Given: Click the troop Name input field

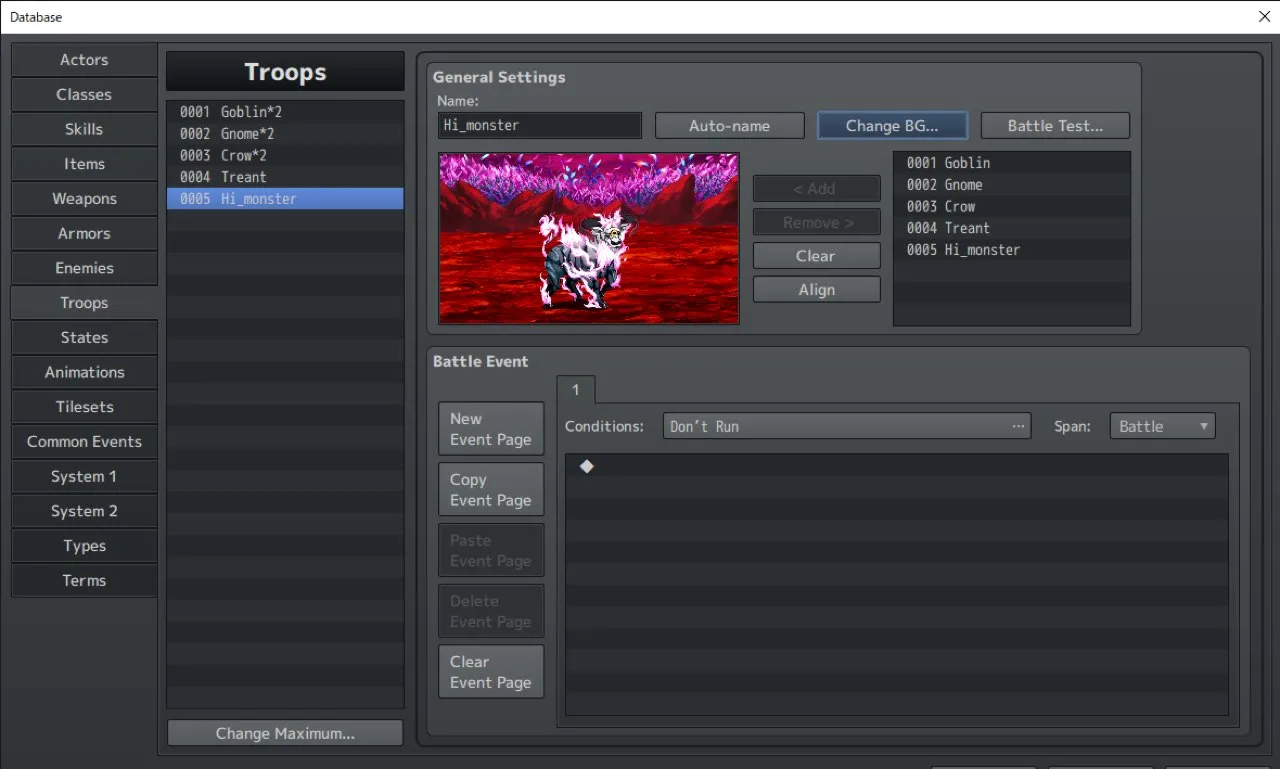Looking at the screenshot, I should (538, 125).
